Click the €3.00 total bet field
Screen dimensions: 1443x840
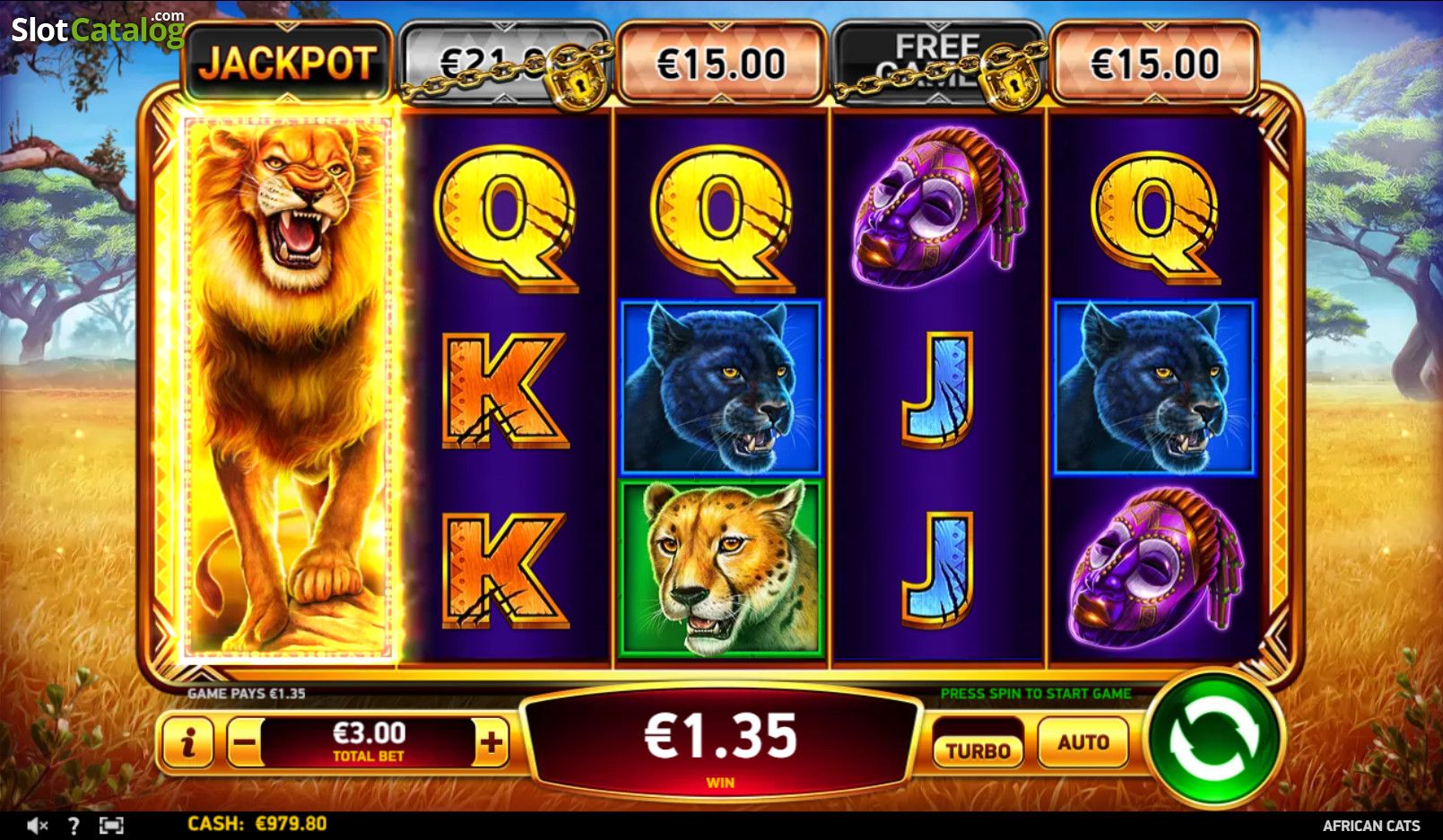click(x=369, y=742)
